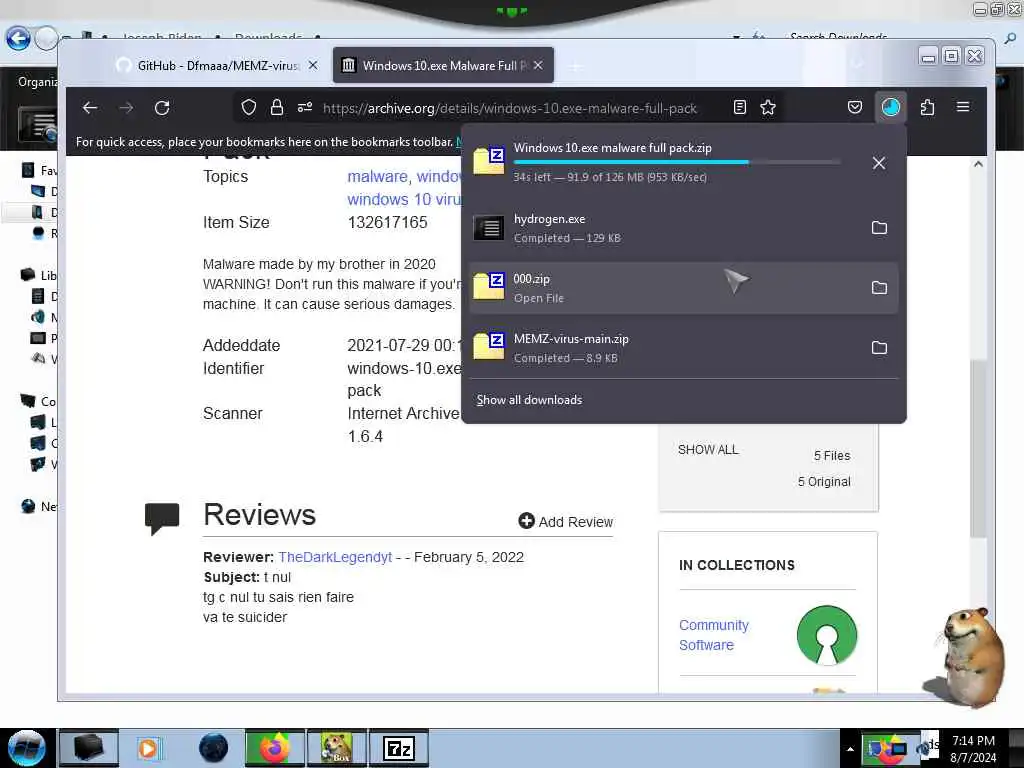Open 7-Zip from the taskbar

pyautogui.click(x=399, y=748)
